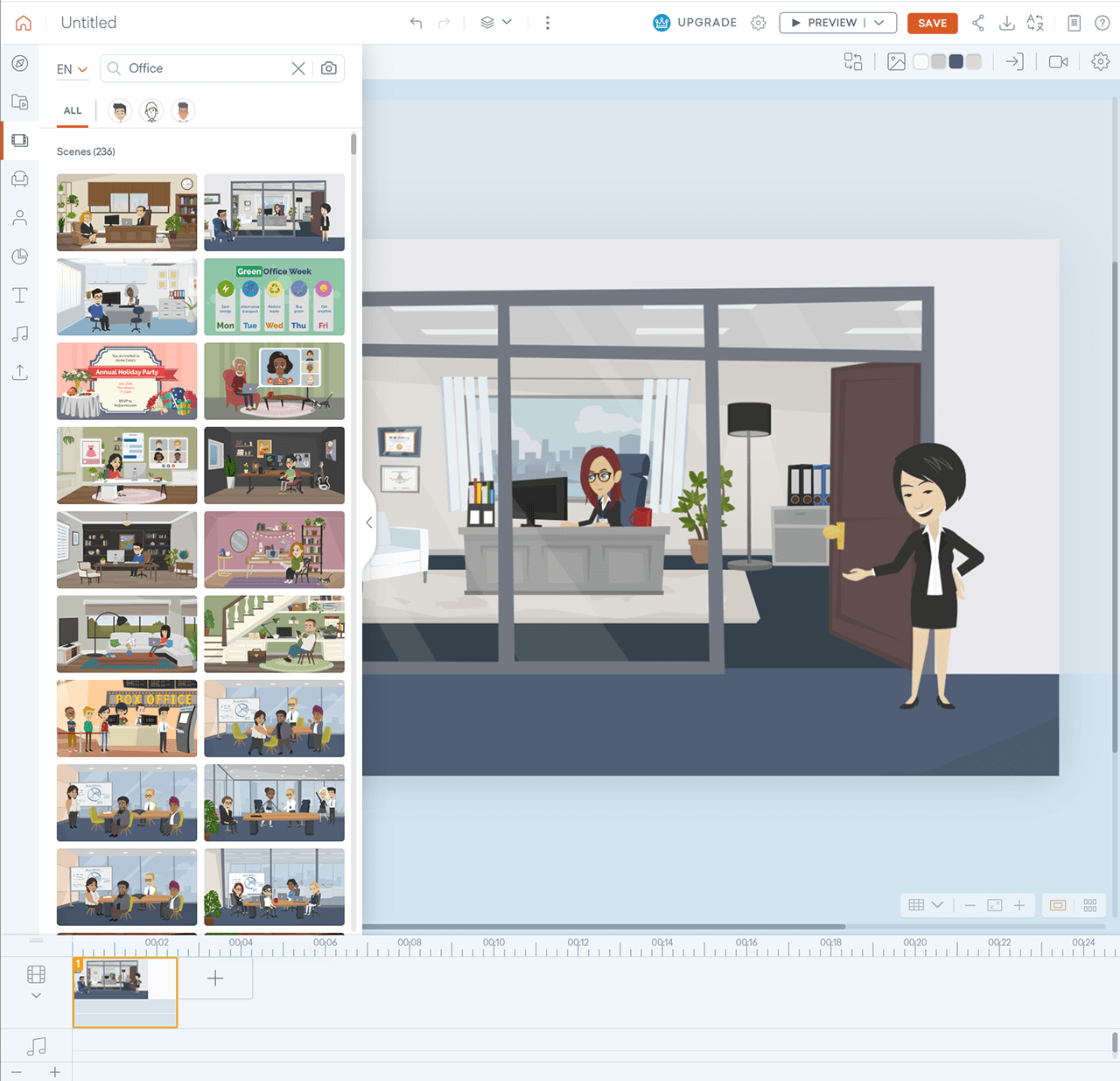Open the Characters sidebar icon

(20, 218)
